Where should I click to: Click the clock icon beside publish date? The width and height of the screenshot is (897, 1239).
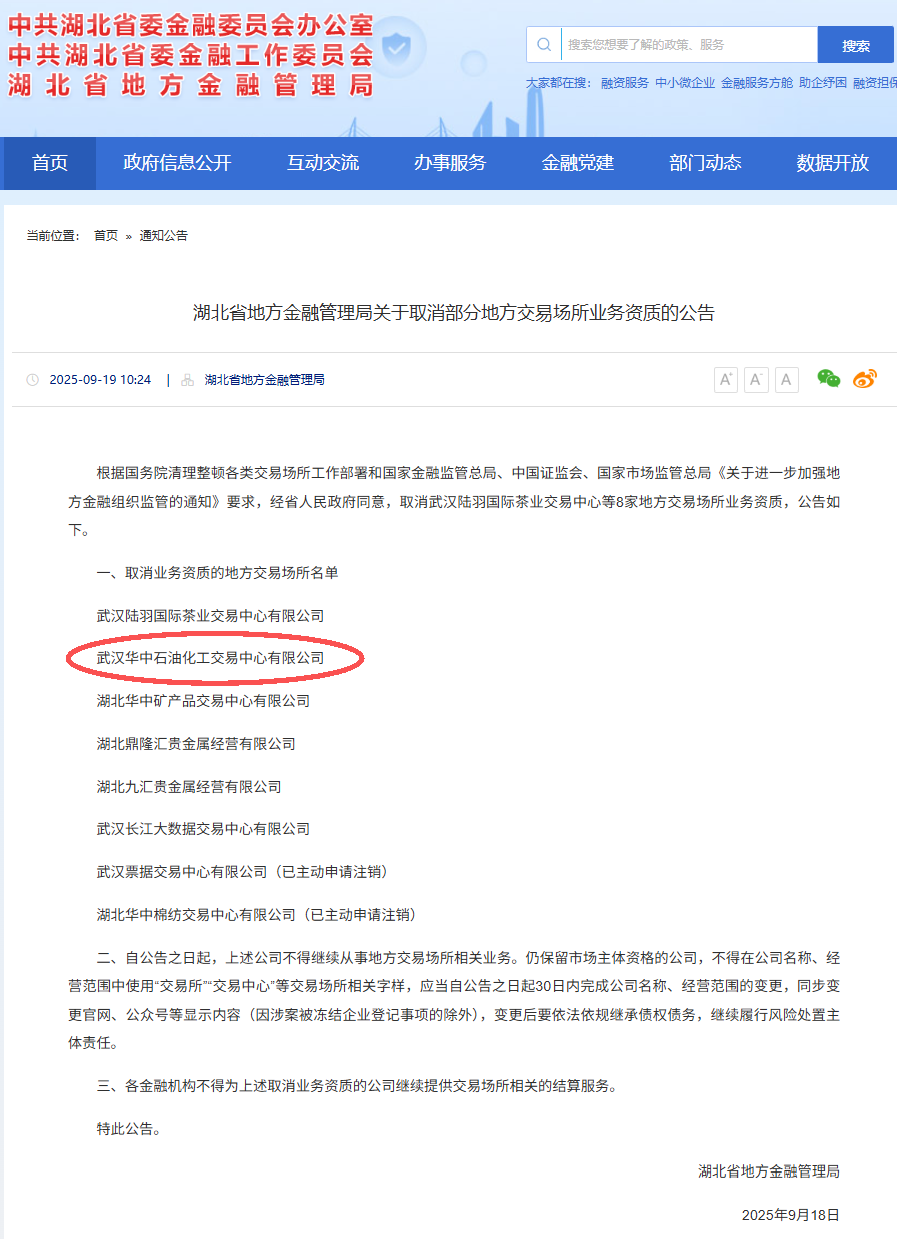point(35,380)
